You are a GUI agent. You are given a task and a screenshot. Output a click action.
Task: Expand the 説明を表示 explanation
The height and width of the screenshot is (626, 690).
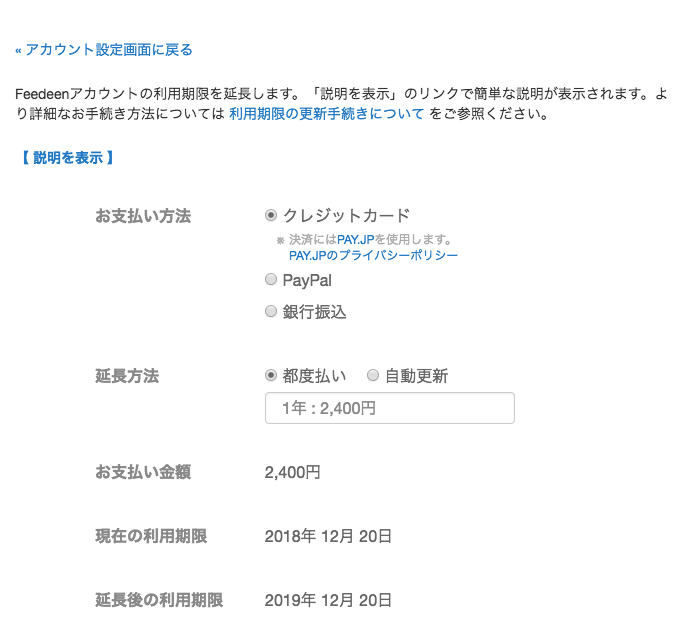click(67, 157)
